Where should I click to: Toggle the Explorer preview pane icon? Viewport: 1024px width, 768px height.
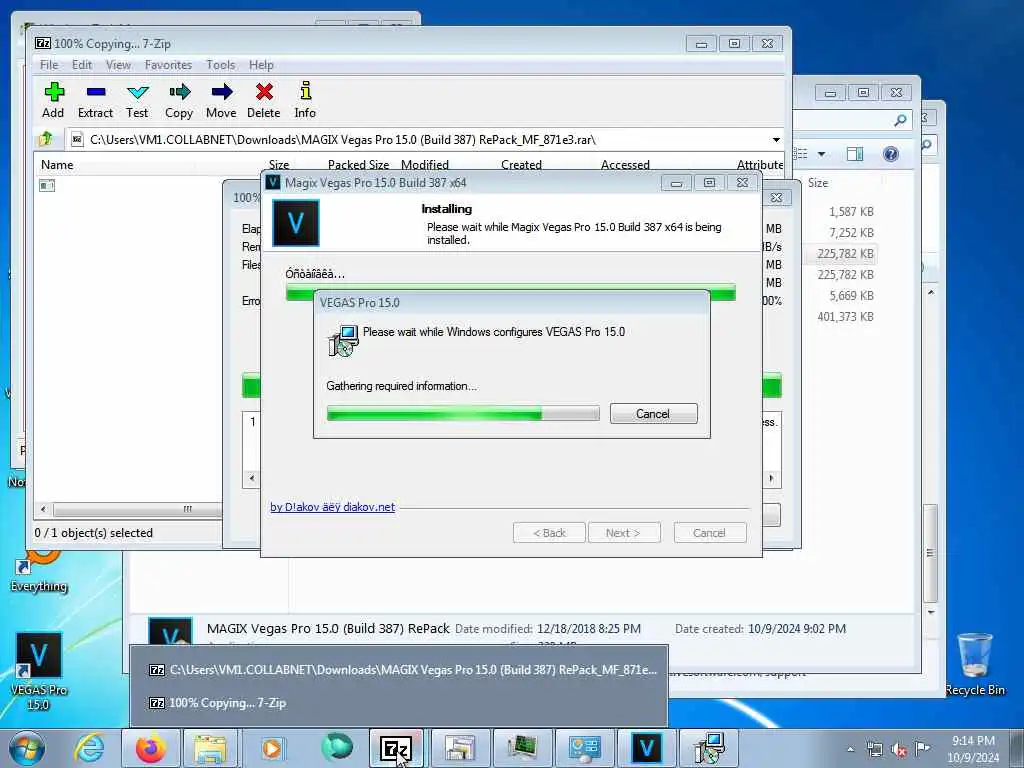click(x=855, y=154)
